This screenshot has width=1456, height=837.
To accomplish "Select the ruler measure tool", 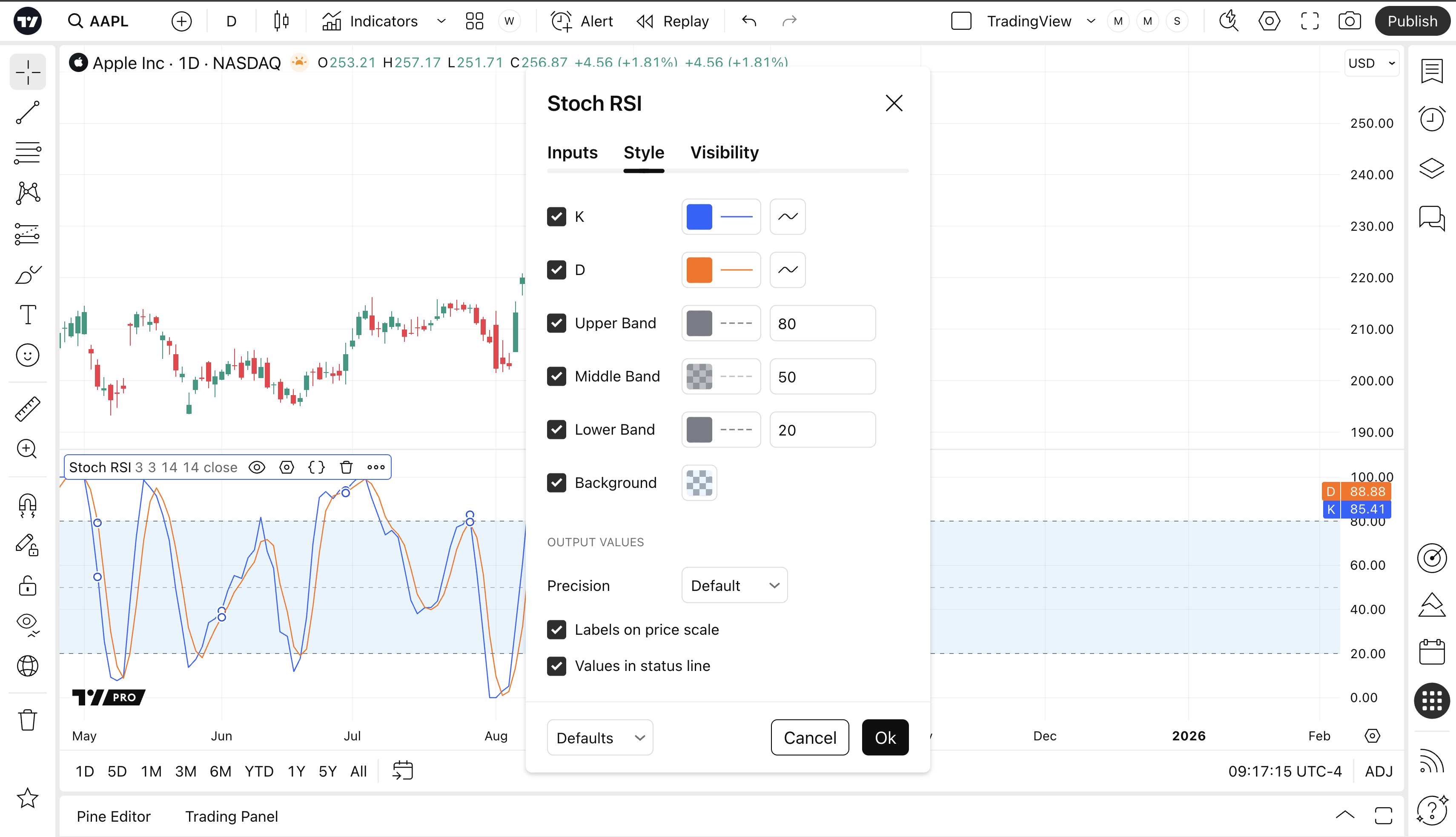I will click(x=28, y=409).
